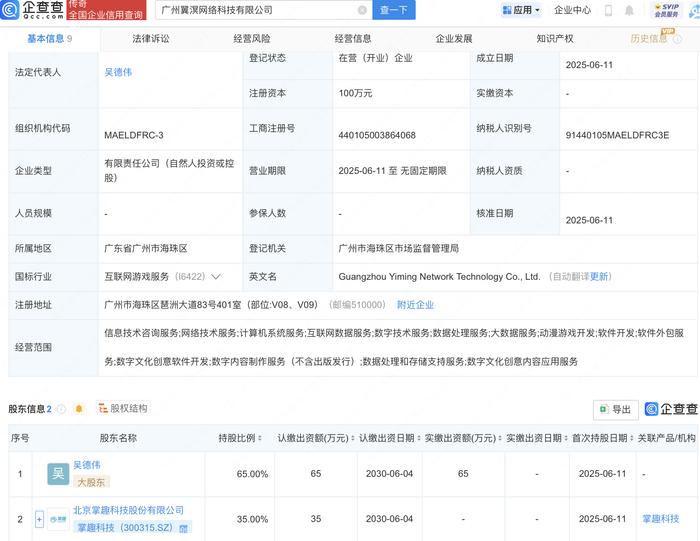Open the mobile phone icon in the header

click(x=608, y=10)
